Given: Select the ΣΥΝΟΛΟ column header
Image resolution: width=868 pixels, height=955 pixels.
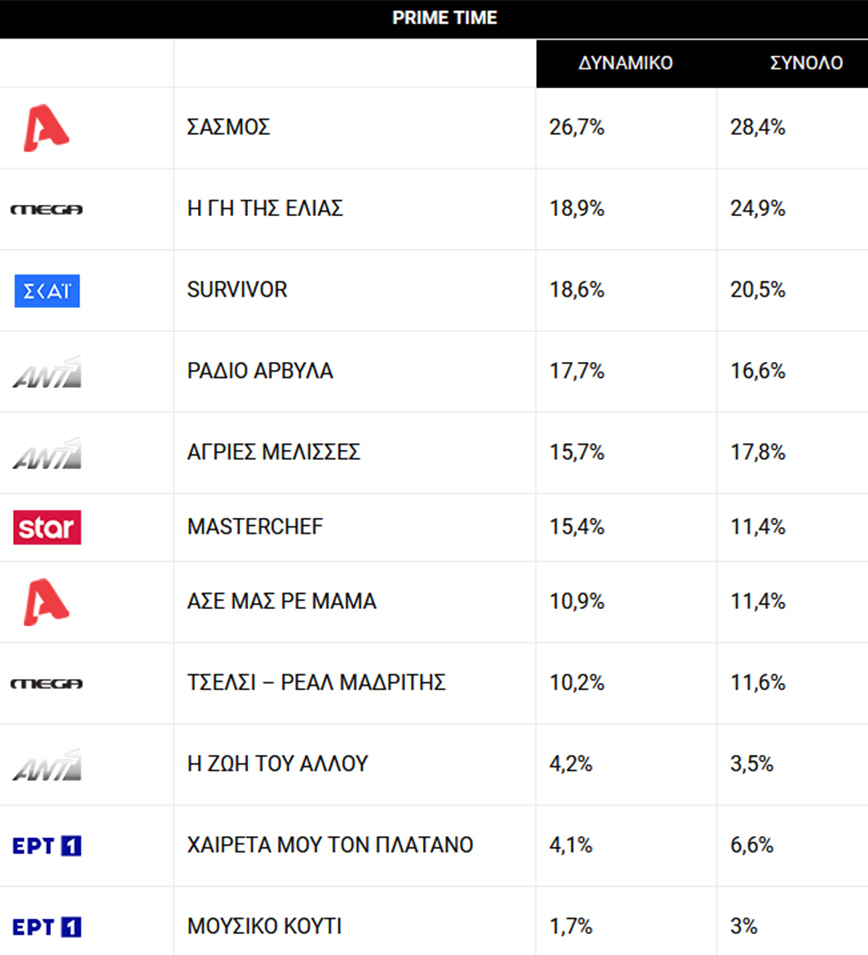Looking at the screenshot, I should [x=806, y=63].
